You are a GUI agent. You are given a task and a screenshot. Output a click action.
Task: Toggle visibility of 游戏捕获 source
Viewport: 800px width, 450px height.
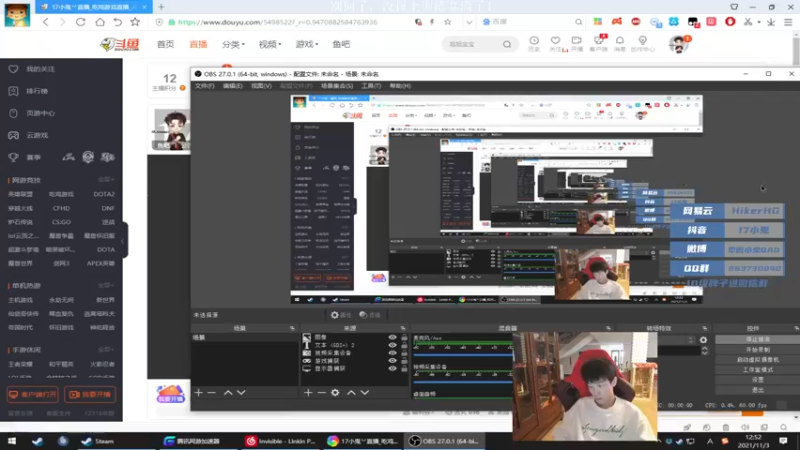click(392, 360)
